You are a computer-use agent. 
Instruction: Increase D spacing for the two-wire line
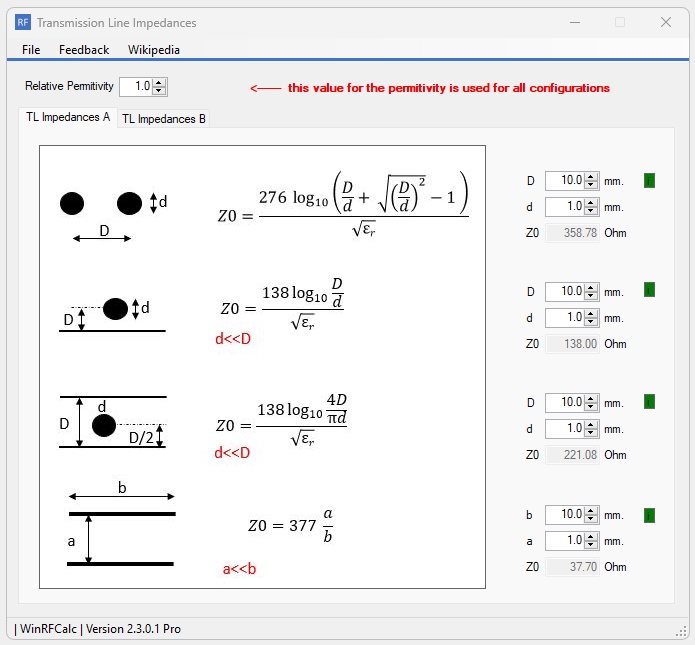pyautogui.click(x=591, y=177)
